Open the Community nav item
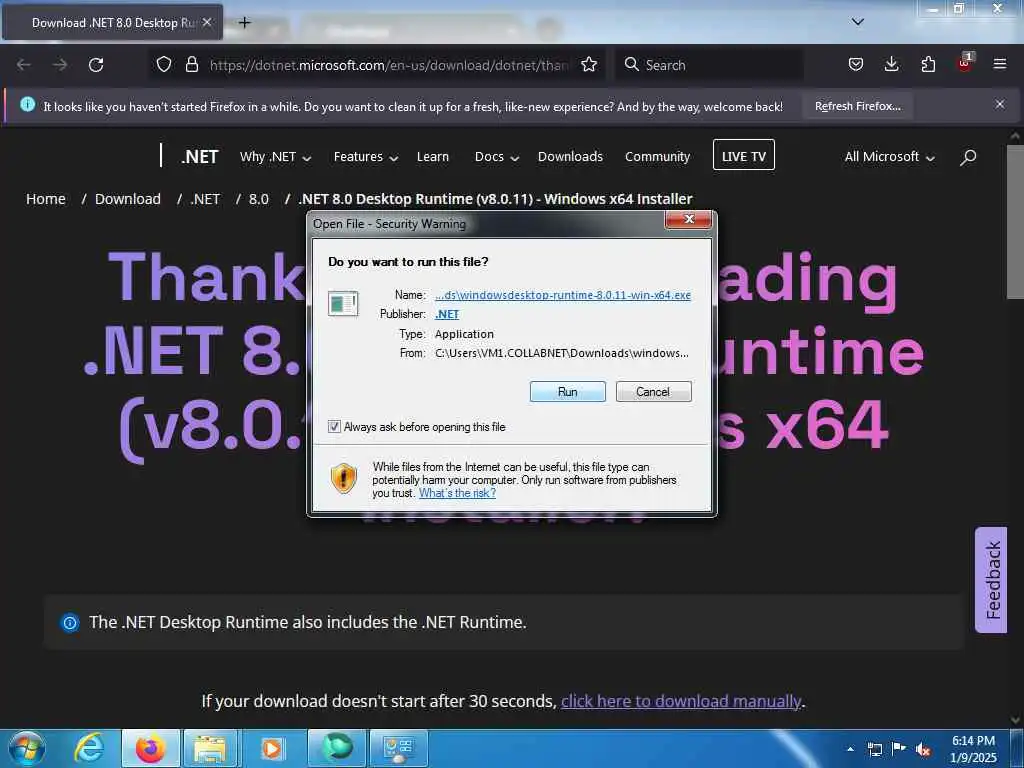 pos(657,157)
